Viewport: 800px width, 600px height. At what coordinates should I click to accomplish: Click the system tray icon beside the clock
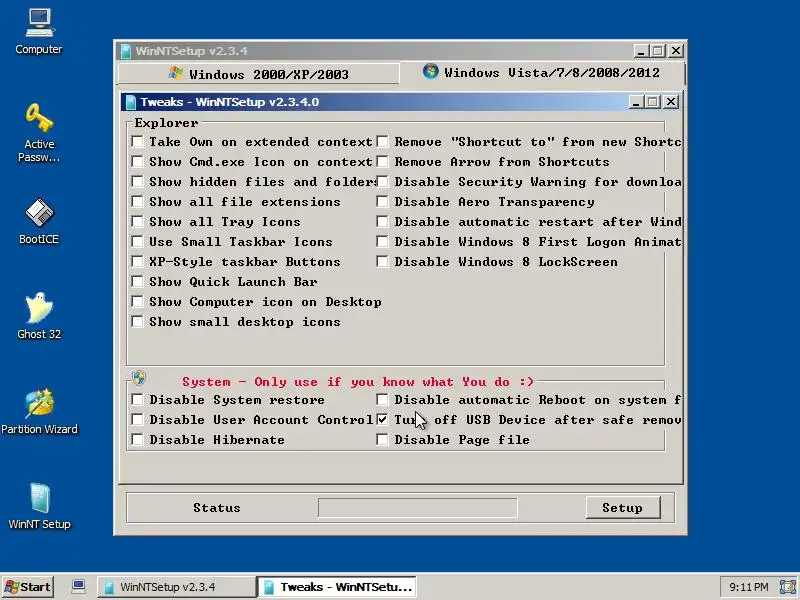tap(787, 587)
